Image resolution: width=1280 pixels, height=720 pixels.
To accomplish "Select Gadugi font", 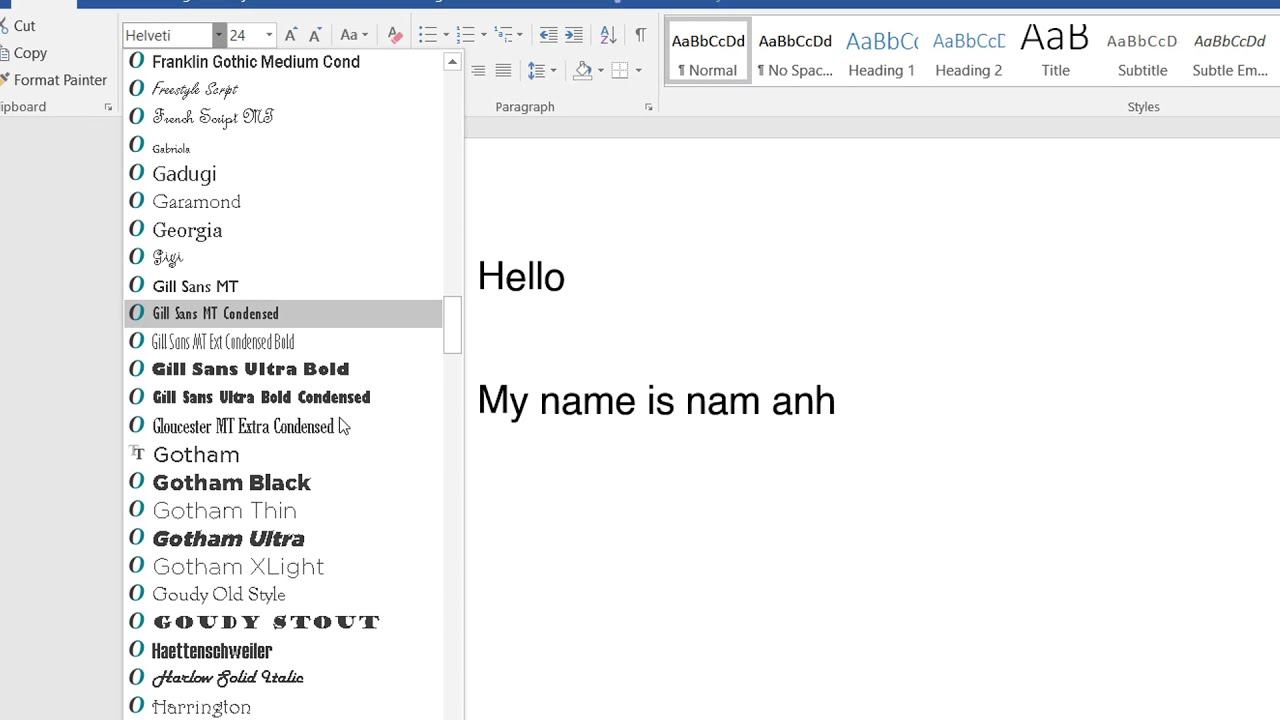I will (x=283, y=174).
